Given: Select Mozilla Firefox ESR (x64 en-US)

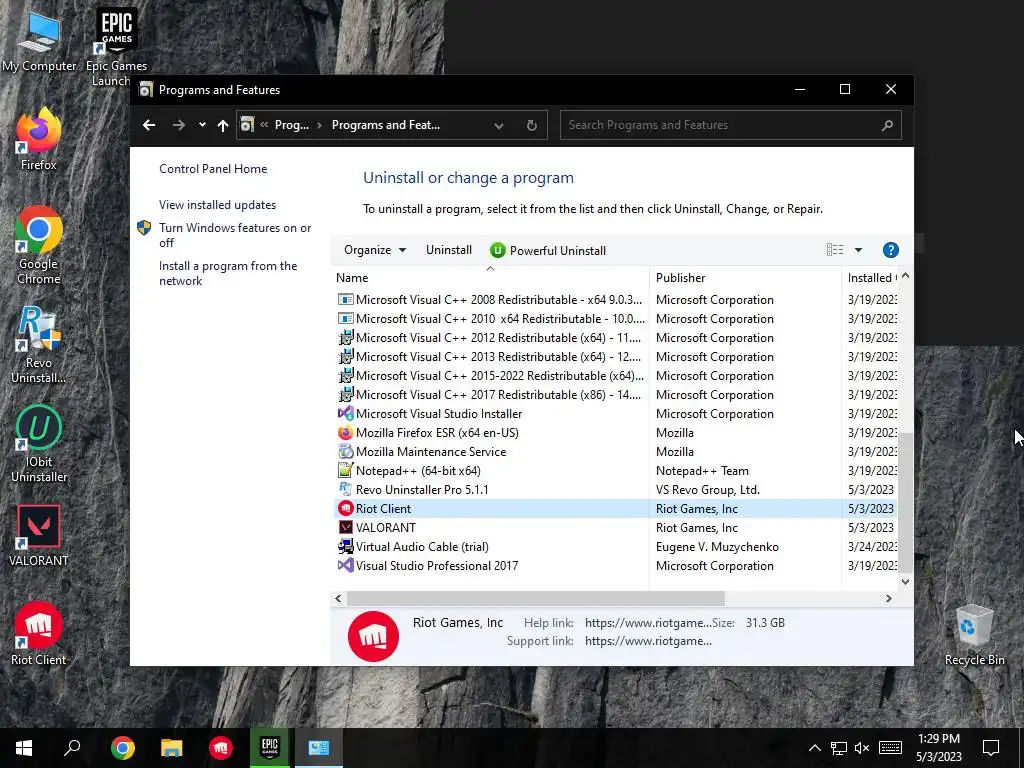Looking at the screenshot, I should click(x=615, y=433).
